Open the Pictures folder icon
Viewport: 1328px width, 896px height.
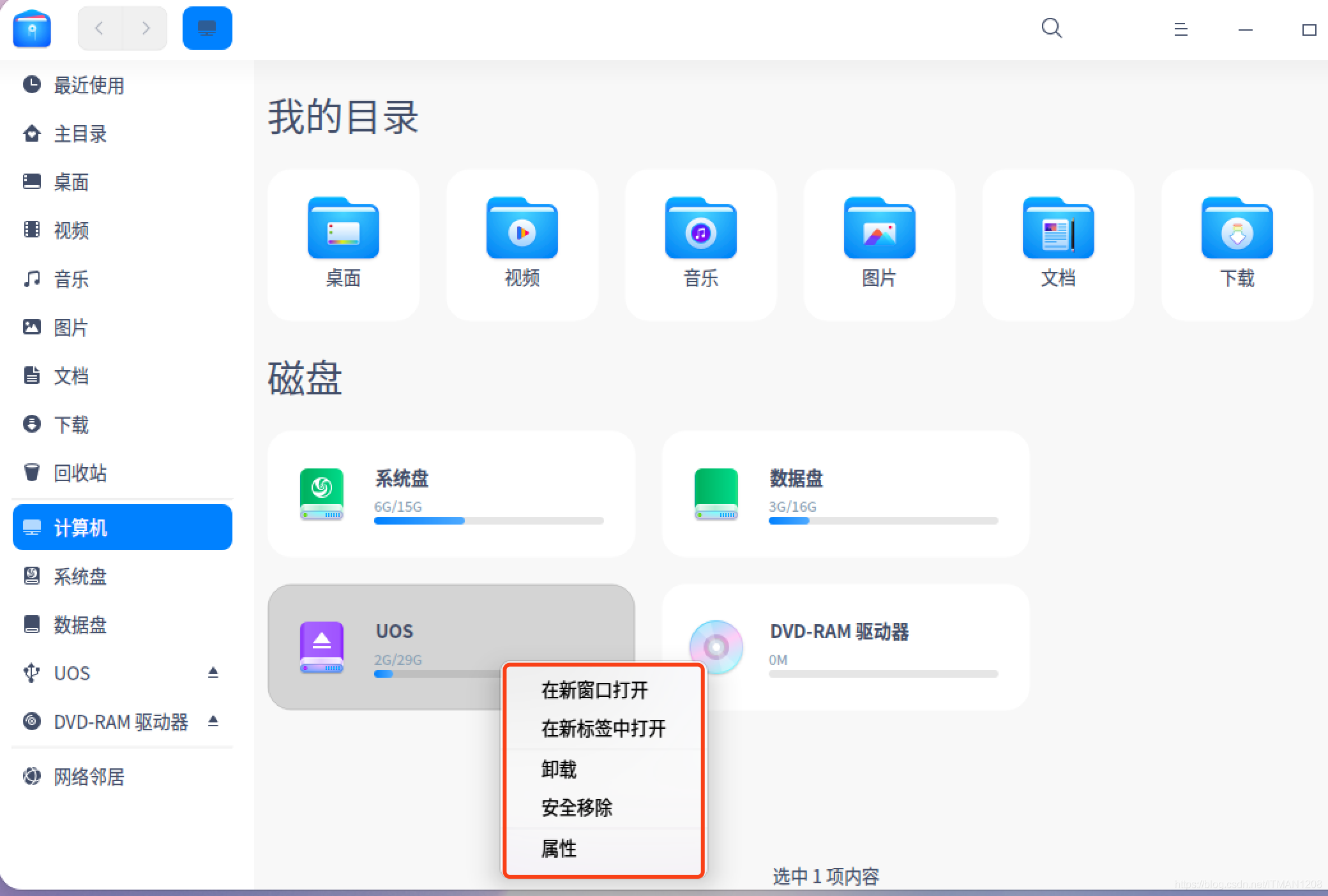click(x=879, y=229)
